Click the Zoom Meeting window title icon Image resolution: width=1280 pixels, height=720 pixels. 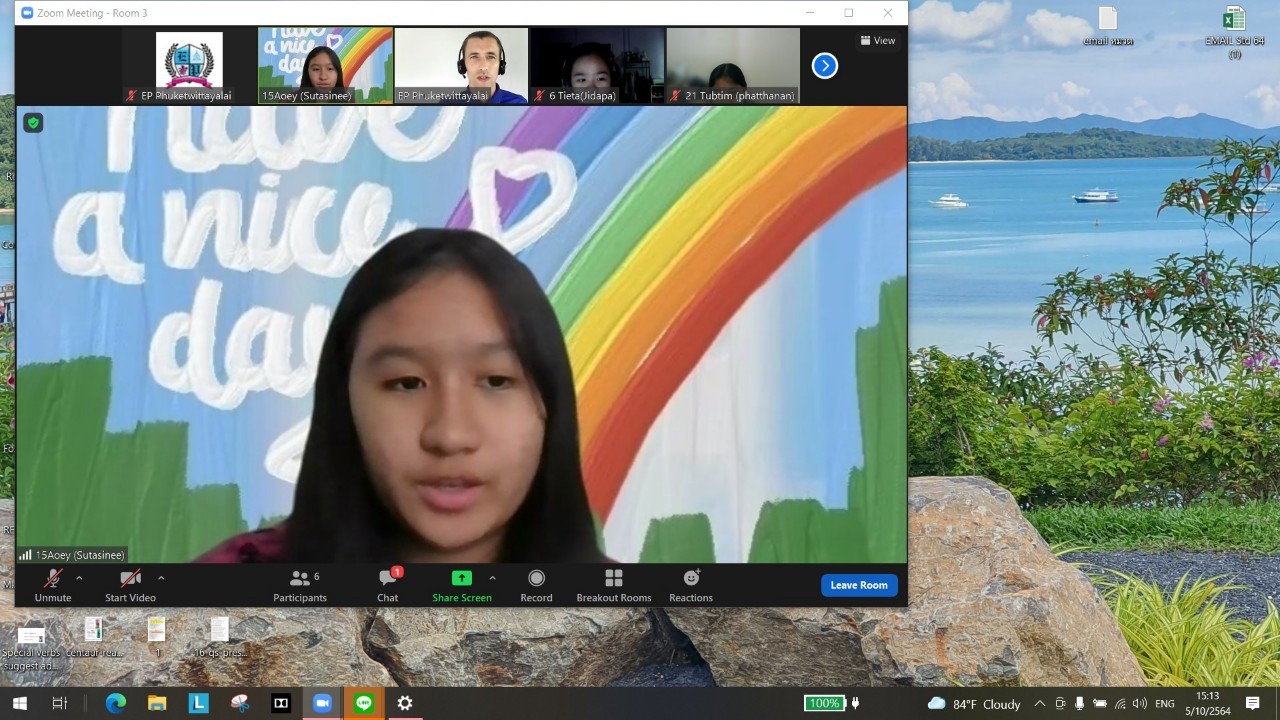pos(27,13)
